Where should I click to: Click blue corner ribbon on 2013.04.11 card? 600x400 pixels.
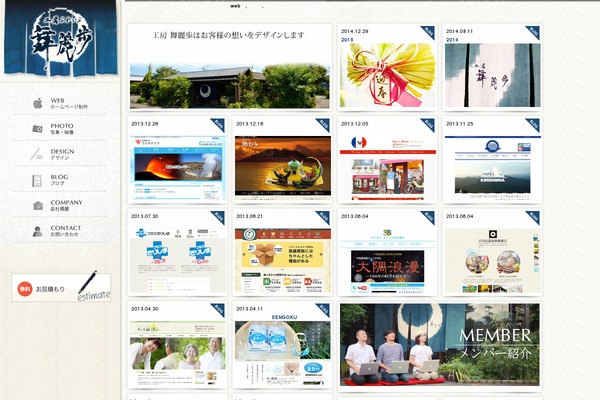point(323,309)
